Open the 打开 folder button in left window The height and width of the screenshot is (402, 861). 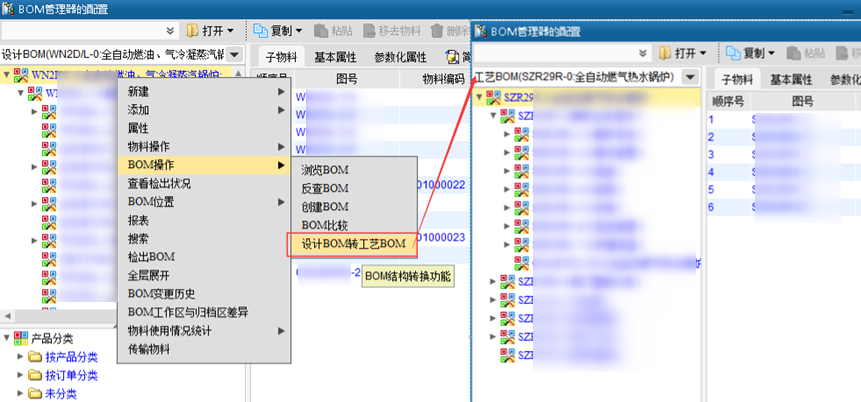tap(210, 31)
